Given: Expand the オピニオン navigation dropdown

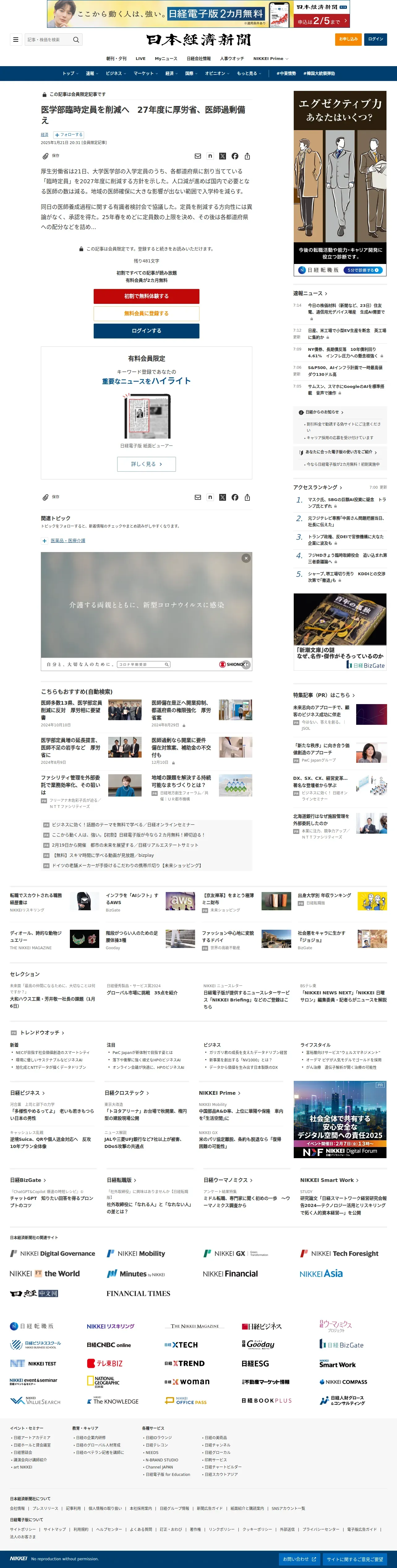Looking at the screenshot, I should click(x=217, y=73).
